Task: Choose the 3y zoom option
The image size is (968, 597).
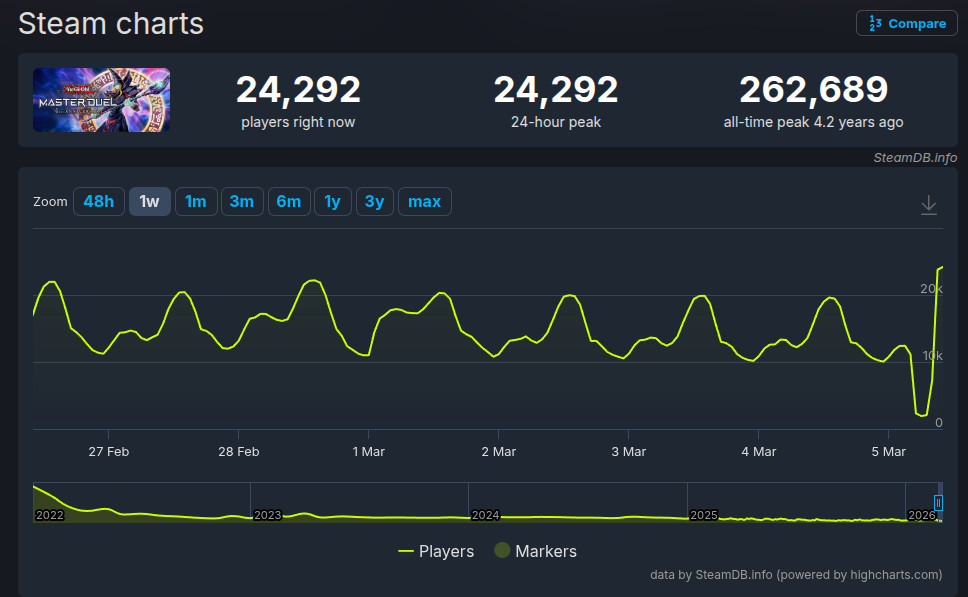Action: (375, 202)
